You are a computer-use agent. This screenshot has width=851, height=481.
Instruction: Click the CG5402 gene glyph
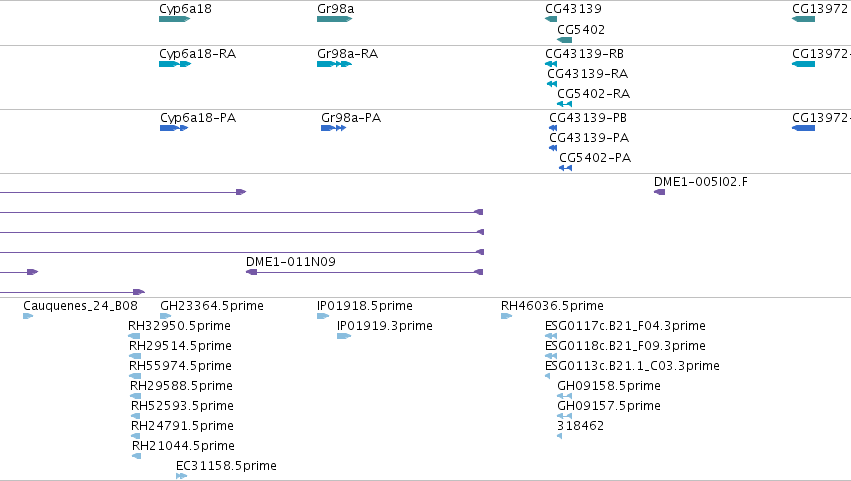564,40
